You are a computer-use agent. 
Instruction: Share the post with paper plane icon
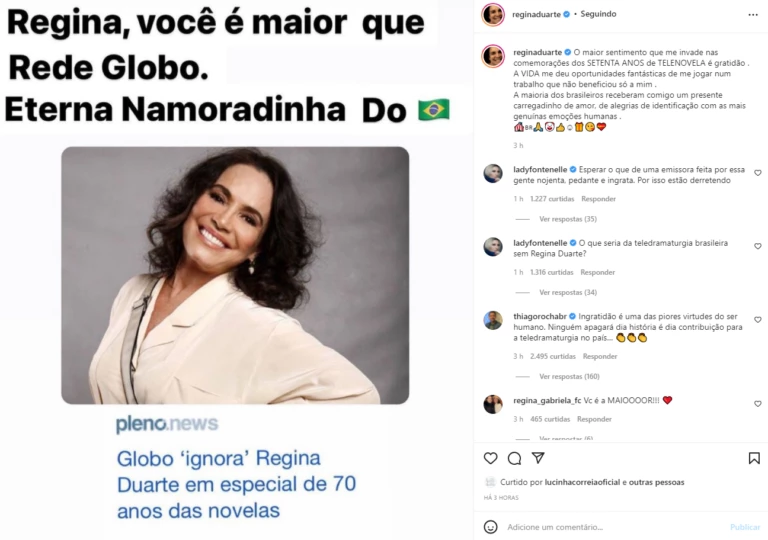click(538, 458)
